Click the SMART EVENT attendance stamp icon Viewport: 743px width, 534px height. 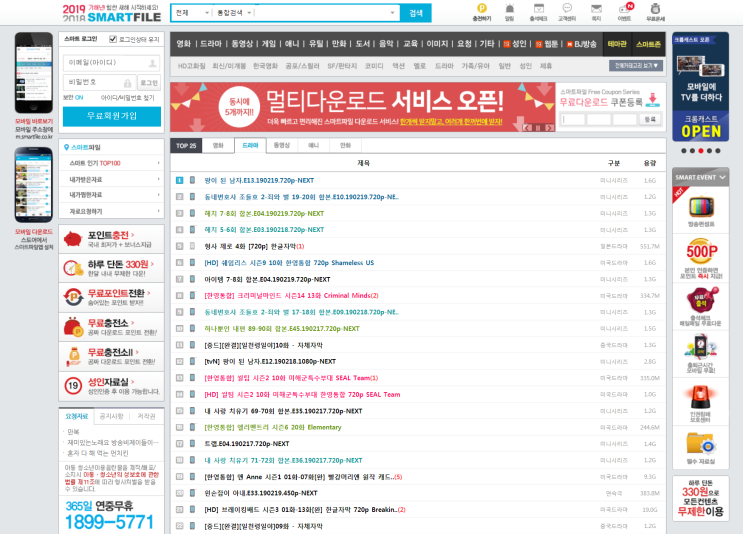(700, 300)
